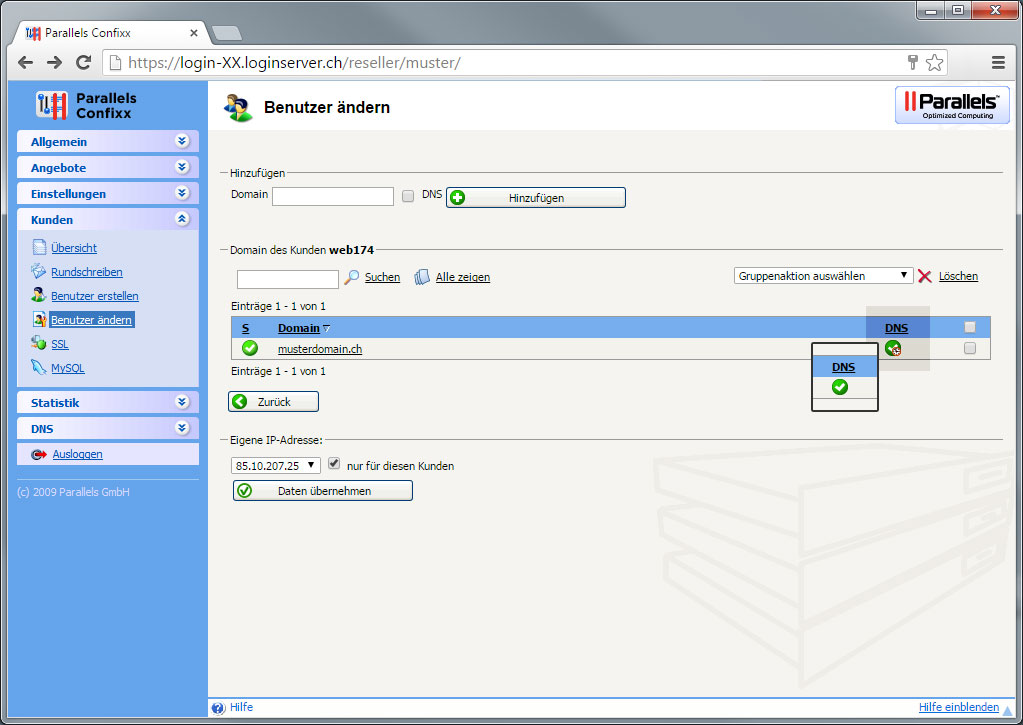Open the Übersicht link
This screenshot has height=725, width=1023.
tap(74, 248)
